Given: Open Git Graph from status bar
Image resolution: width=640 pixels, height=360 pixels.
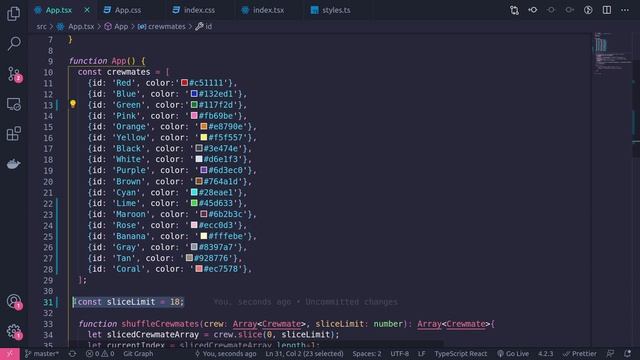Looking at the screenshot, I should (x=138, y=354).
